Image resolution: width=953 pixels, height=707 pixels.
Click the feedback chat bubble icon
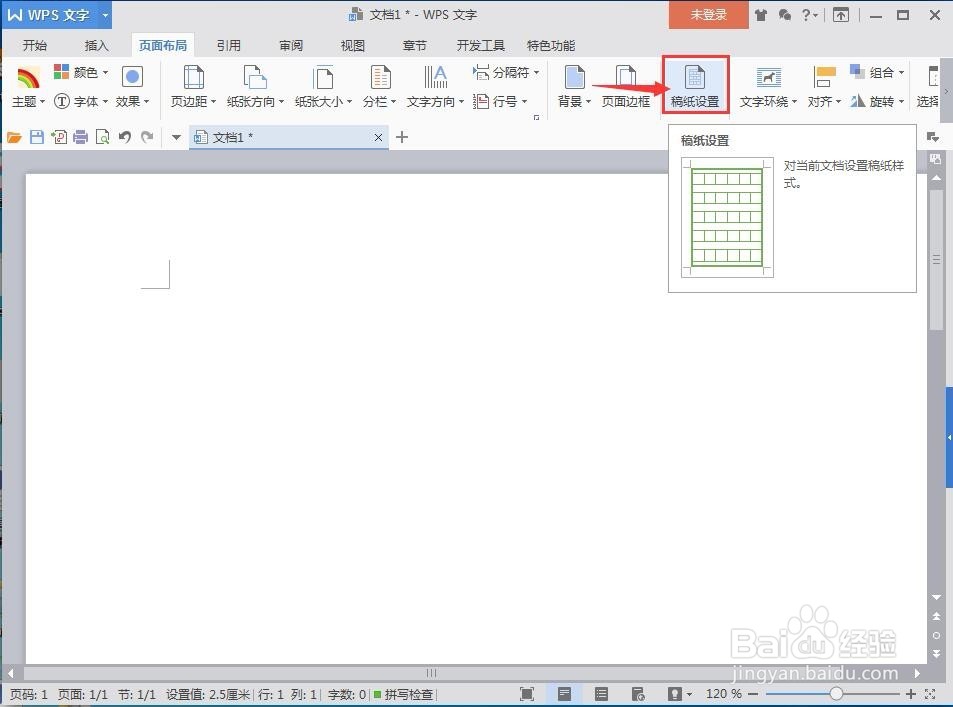(x=785, y=15)
